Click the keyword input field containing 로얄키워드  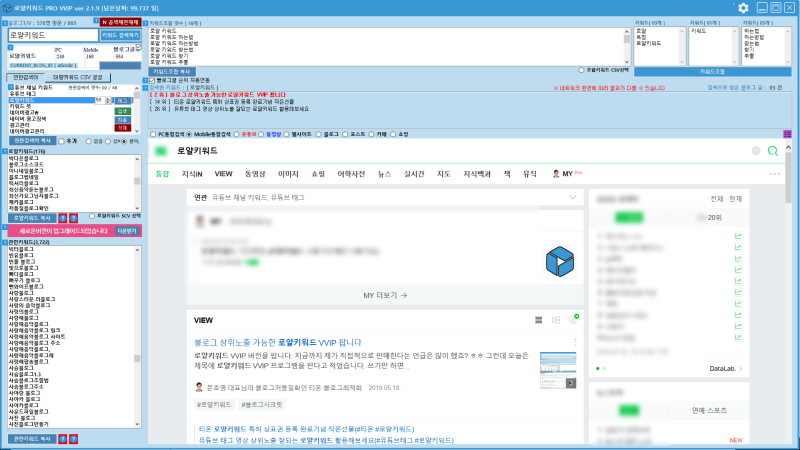pos(53,35)
